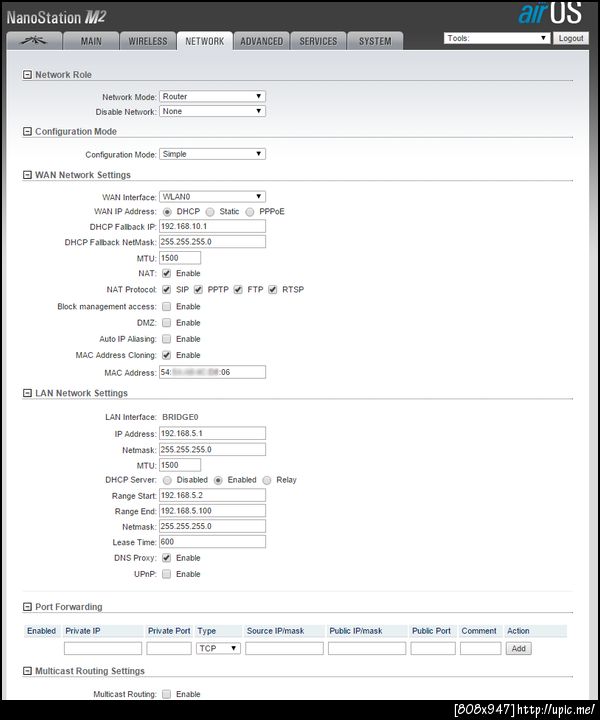Image resolution: width=600 pixels, height=720 pixels.
Task: Click the Lease Time field
Action: (x=212, y=542)
